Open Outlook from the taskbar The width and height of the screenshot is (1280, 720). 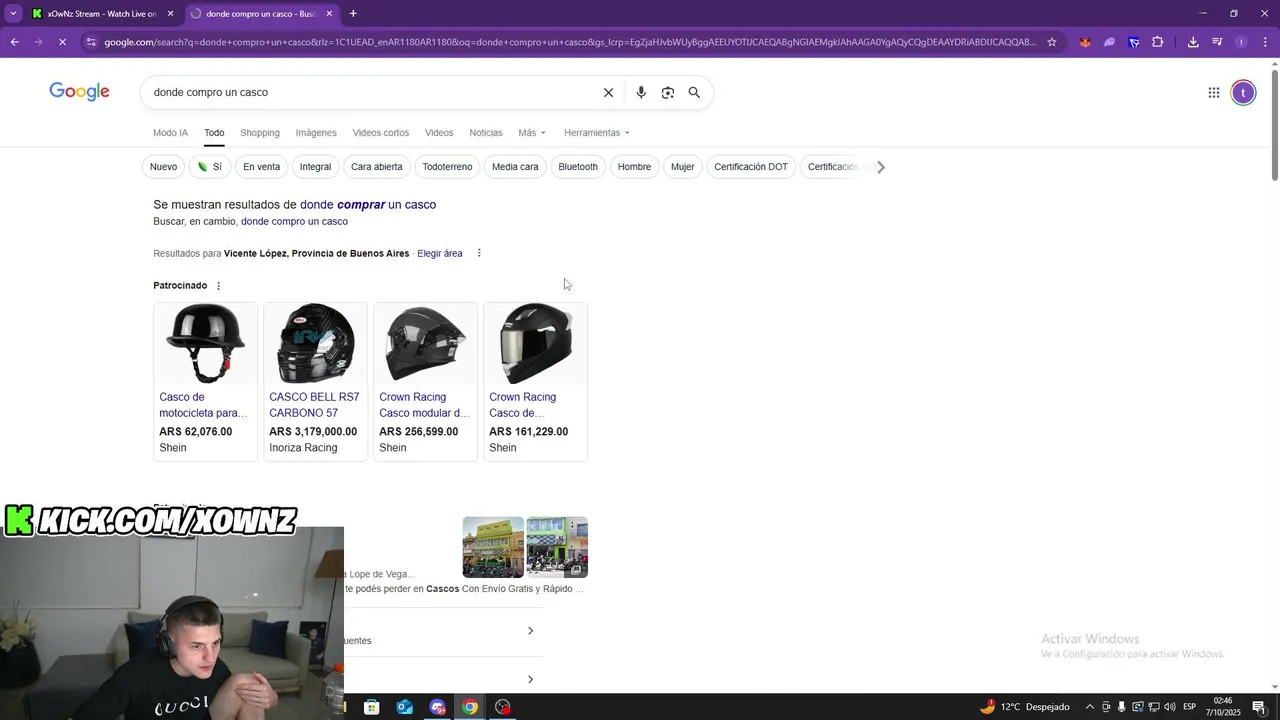point(404,707)
